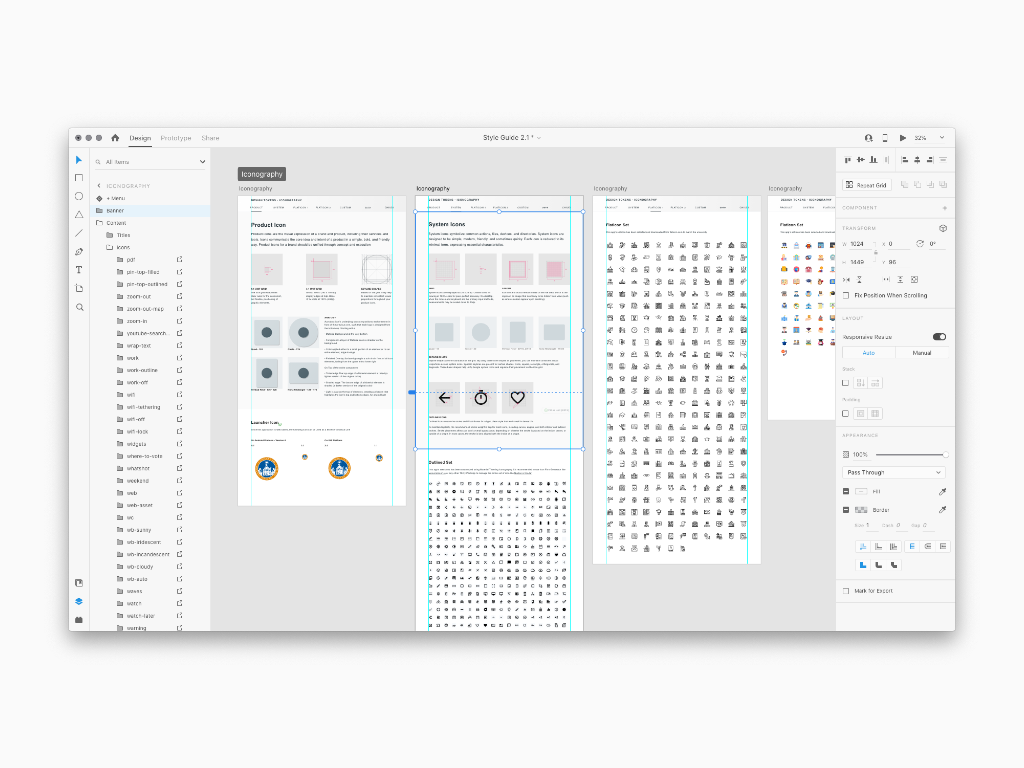This screenshot has width=1024, height=768.
Task: Switch to the Design tab
Action: coord(140,138)
